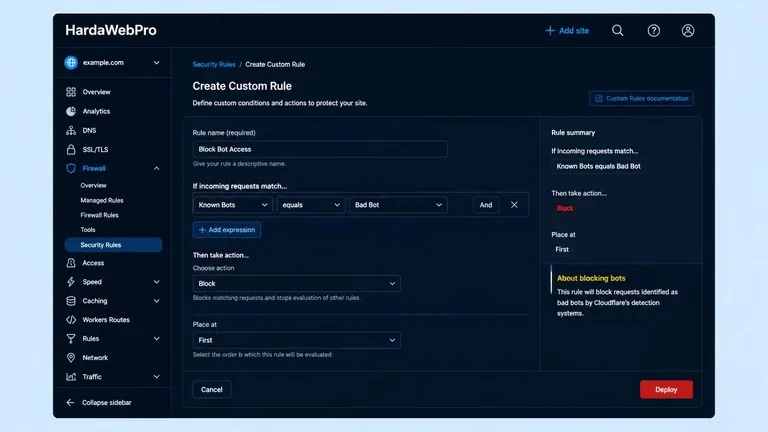
Task: Remove the expression row with X icon
Action: [514, 205]
